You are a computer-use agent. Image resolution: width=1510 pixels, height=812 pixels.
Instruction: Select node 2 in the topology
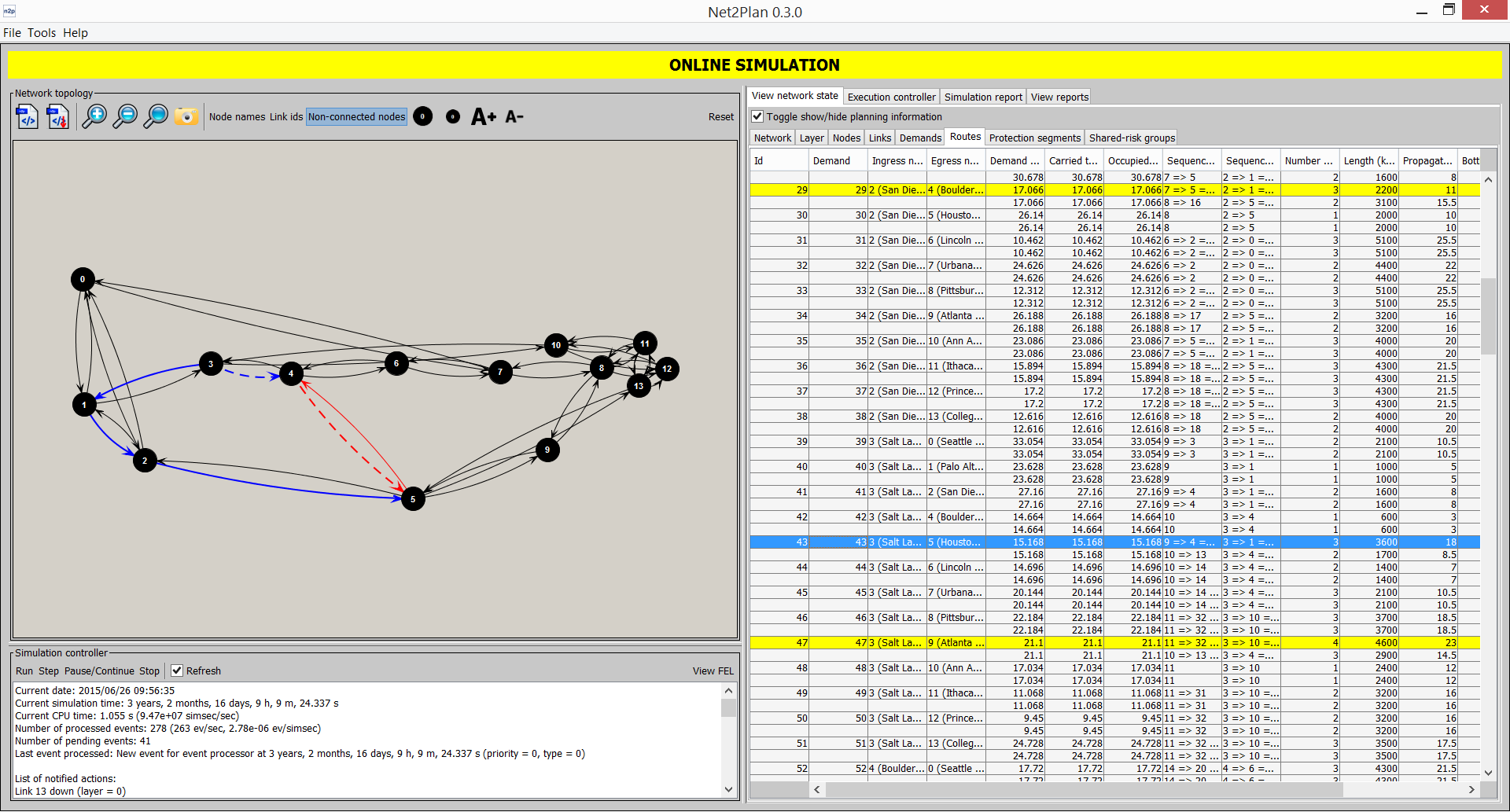[x=145, y=461]
